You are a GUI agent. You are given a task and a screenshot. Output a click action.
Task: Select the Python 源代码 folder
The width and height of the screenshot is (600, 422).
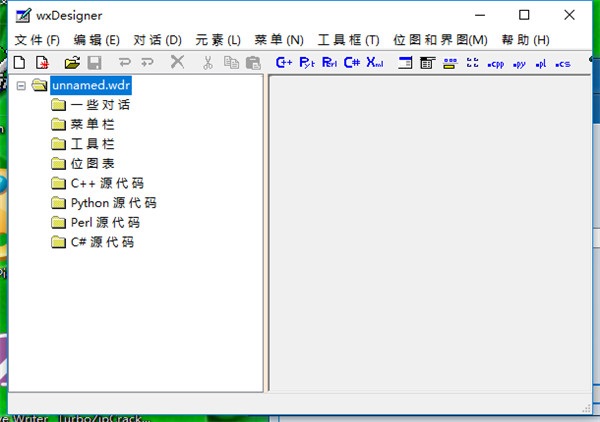click(114, 203)
